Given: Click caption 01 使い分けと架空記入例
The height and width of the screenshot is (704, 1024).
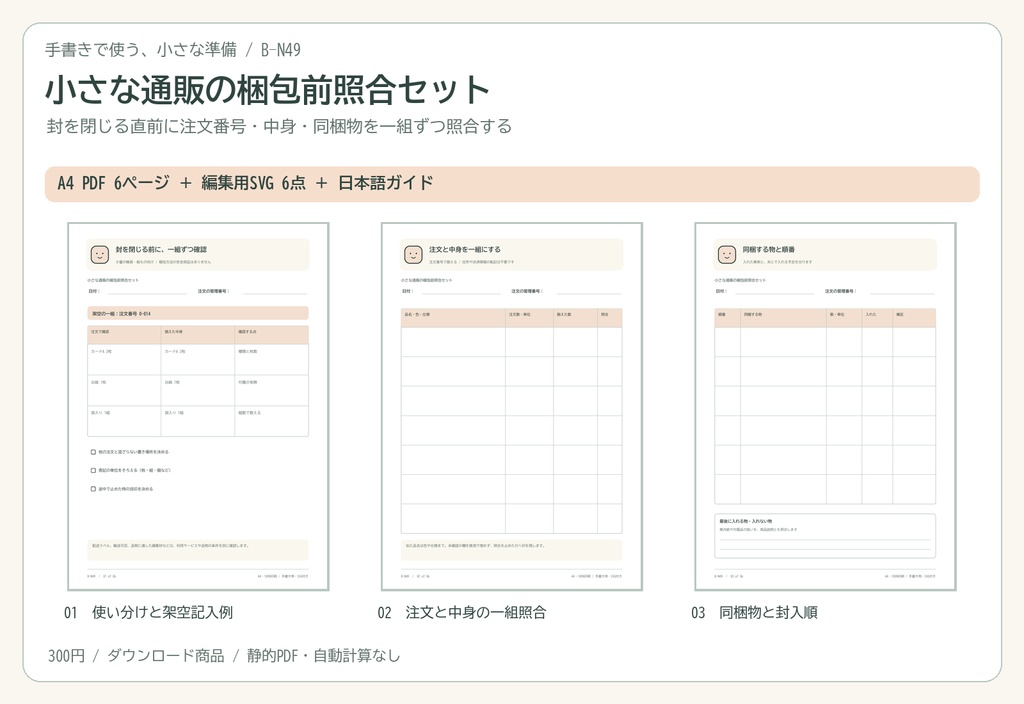Looking at the screenshot, I should 148,613.
